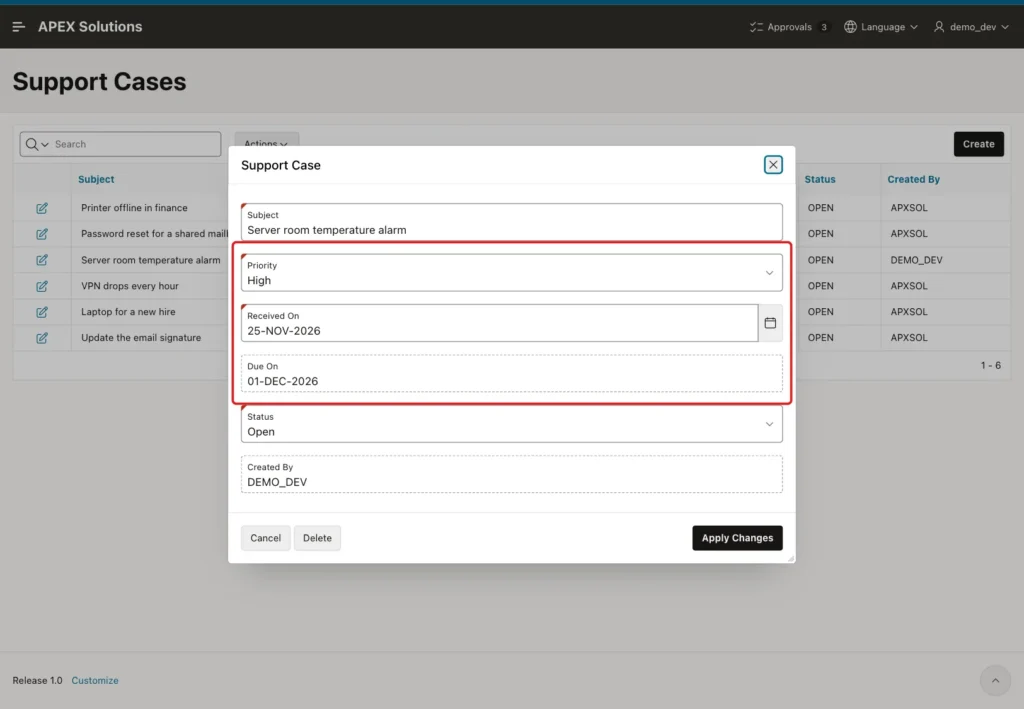Image resolution: width=1024 pixels, height=709 pixels.
Task: Click edit icon for Password reset row
Action: coord(42,234)
